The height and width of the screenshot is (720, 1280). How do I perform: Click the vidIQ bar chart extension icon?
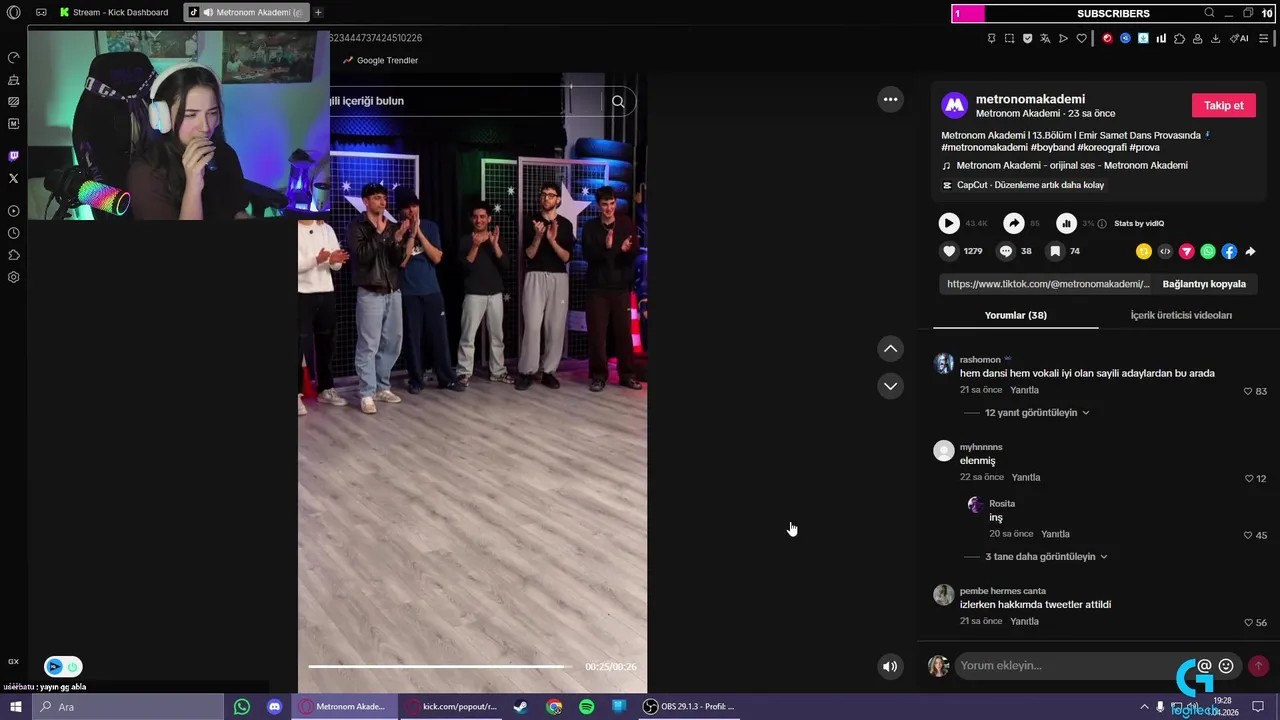pos(1161,38)
